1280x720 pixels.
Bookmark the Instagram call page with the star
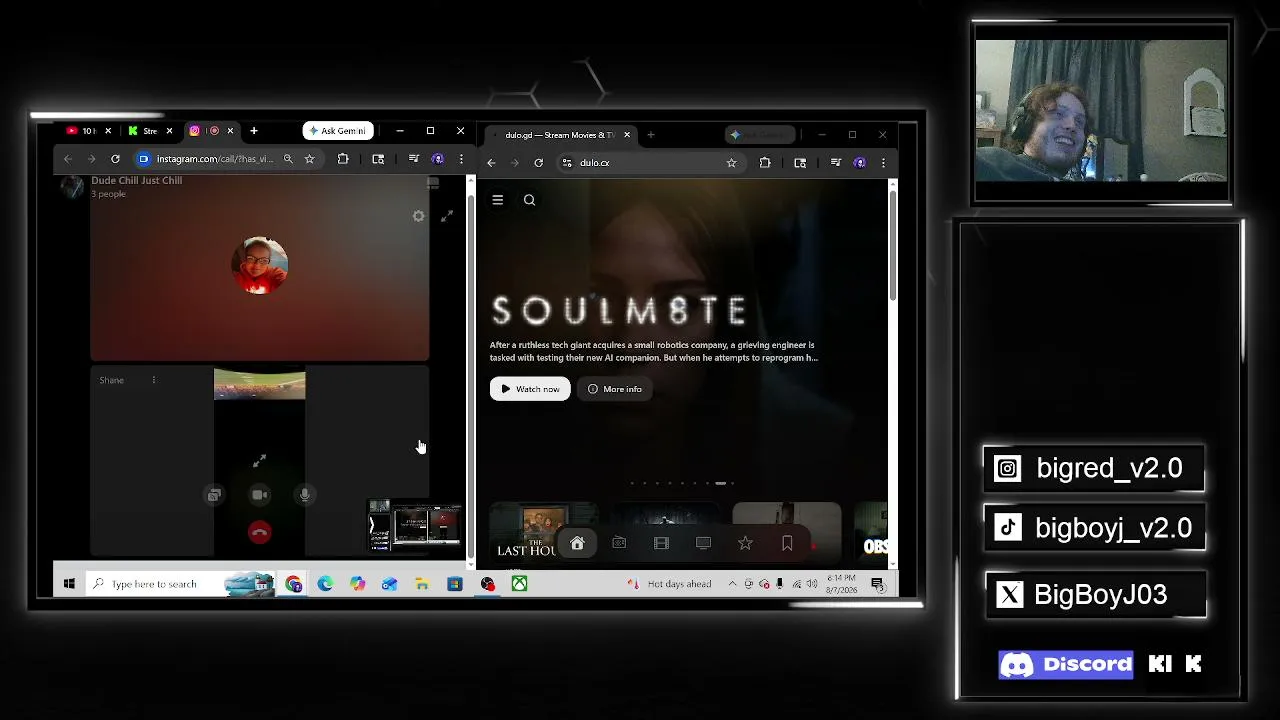point(309,159)
